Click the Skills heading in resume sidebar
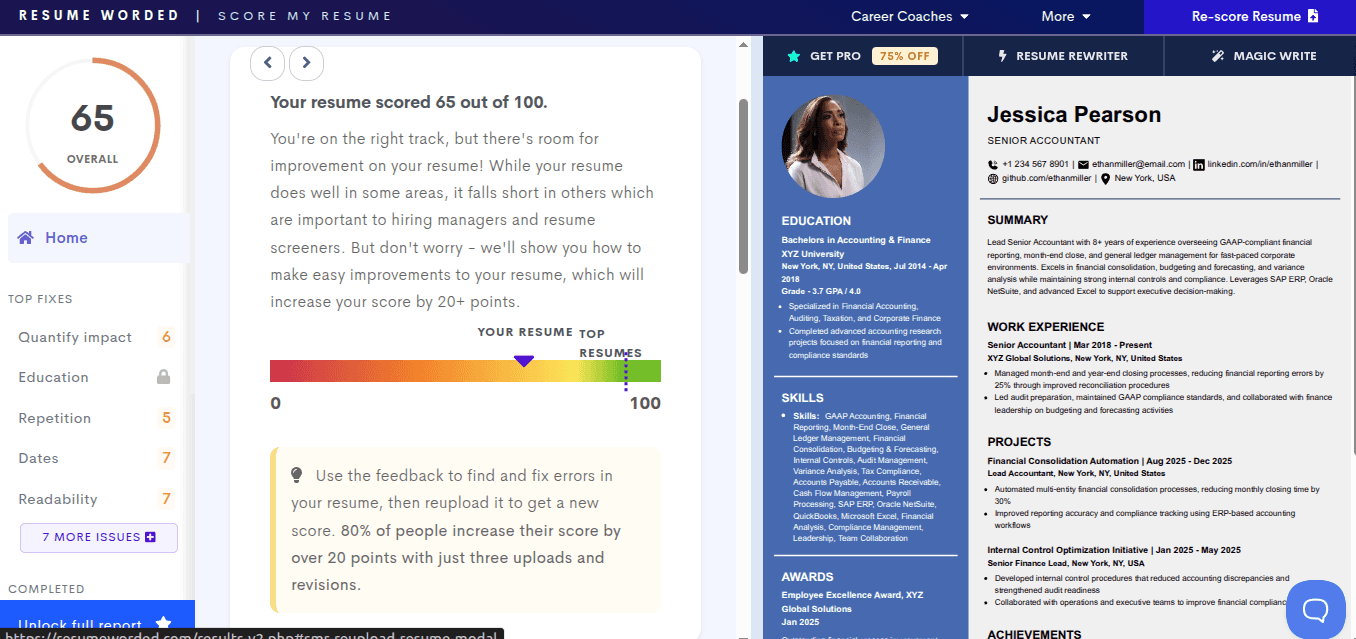This screenshot has height=639, width=1356. click(x=802, y=398)
